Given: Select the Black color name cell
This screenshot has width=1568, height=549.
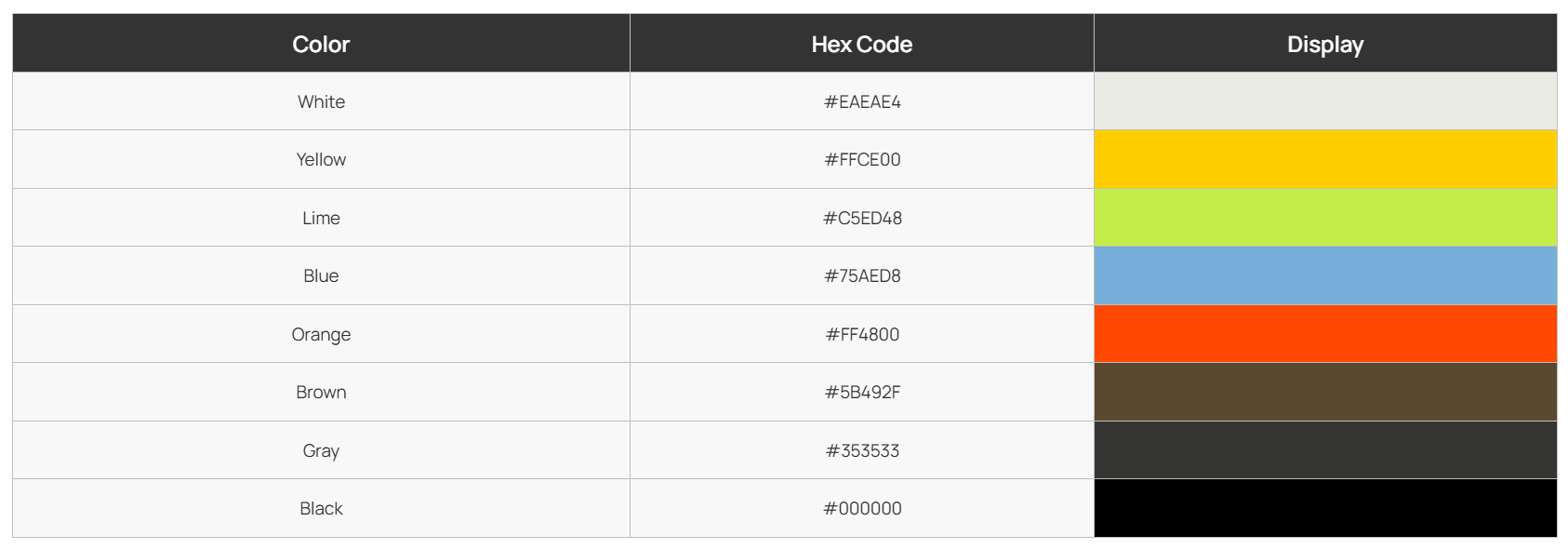Looking at the screenshot, I should 321,508.
